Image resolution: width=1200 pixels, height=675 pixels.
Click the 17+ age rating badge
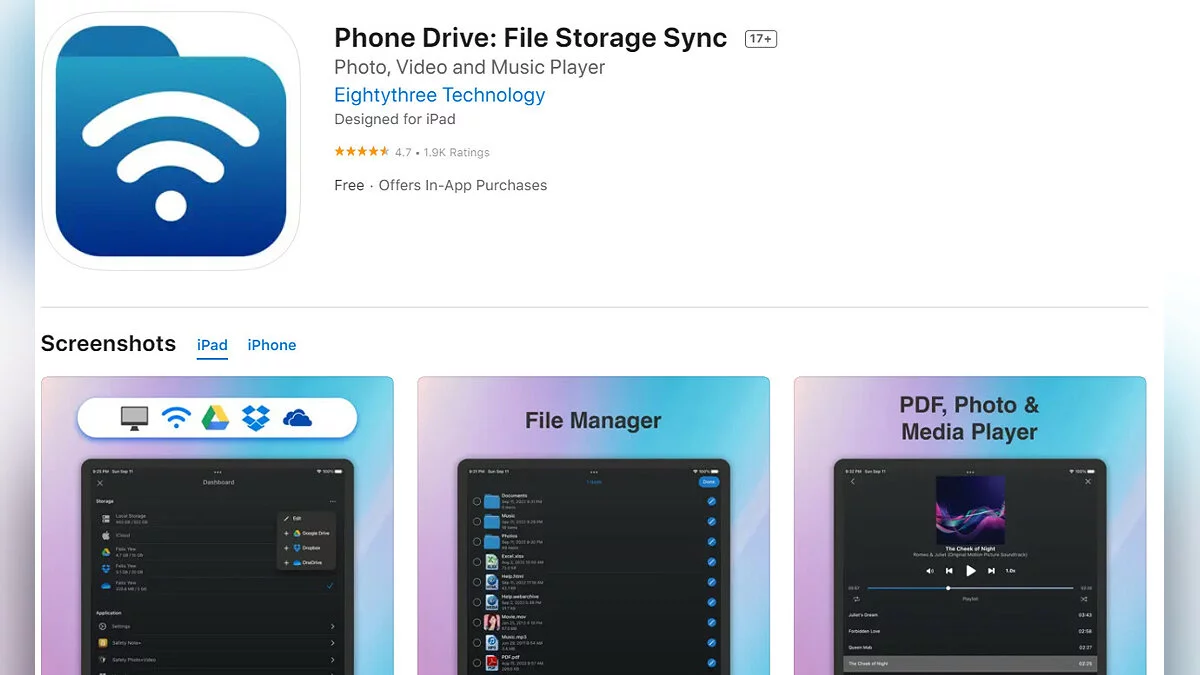[761, 39]
